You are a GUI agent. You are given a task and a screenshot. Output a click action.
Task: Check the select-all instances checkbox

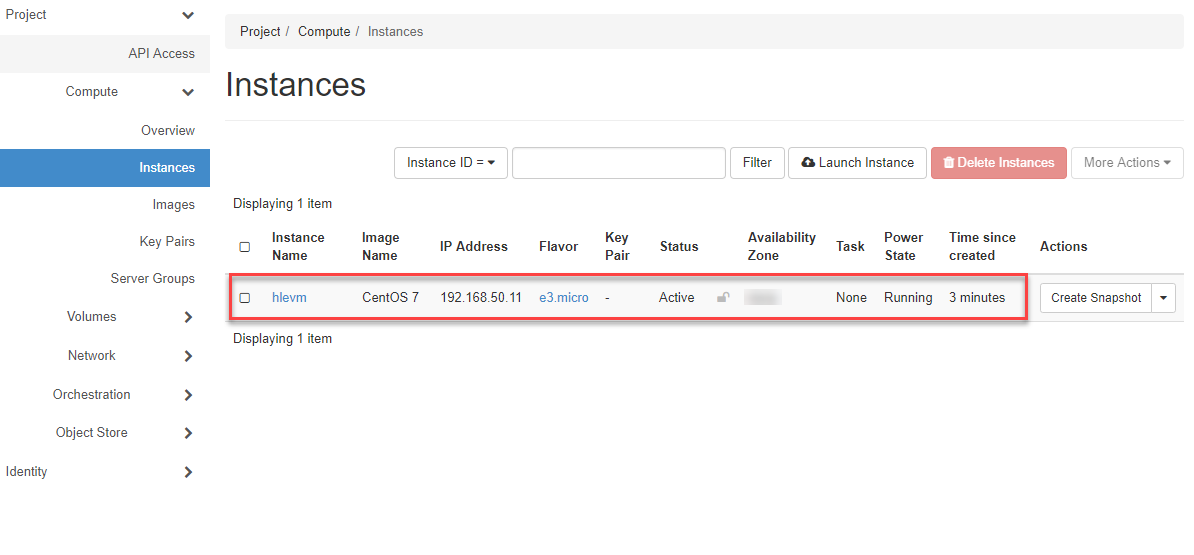(x=245, y=247)
